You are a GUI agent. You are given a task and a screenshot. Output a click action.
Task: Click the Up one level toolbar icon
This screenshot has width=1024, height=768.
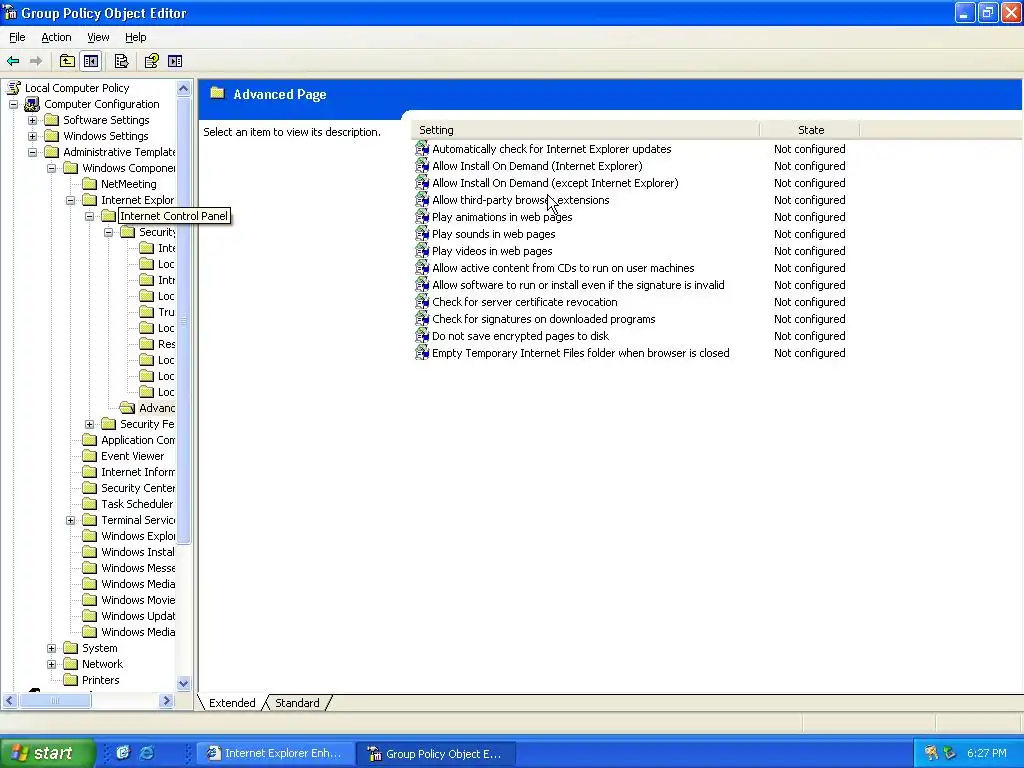point(67,61)
